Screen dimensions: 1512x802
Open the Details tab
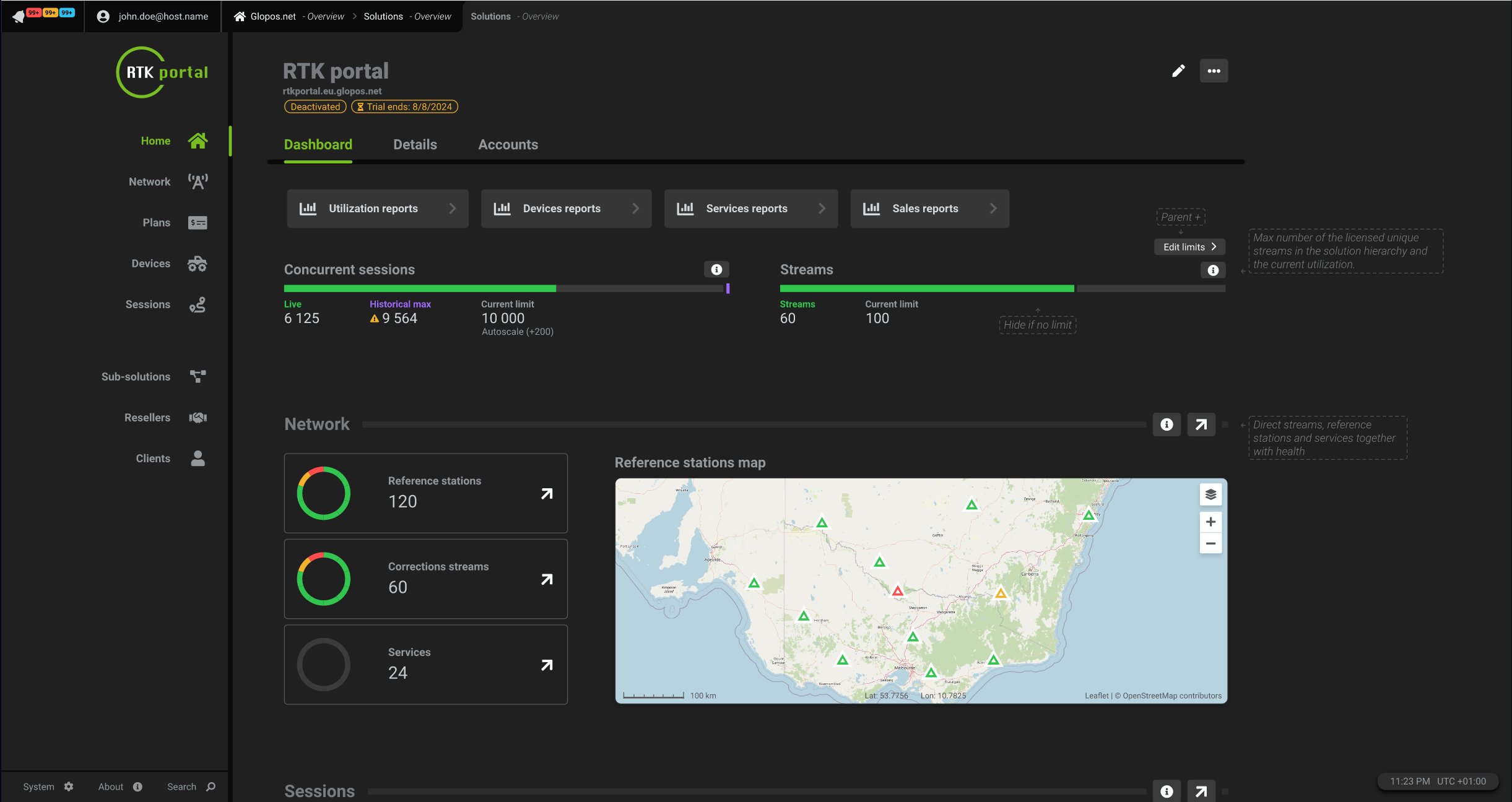click(x=415, y=144)
